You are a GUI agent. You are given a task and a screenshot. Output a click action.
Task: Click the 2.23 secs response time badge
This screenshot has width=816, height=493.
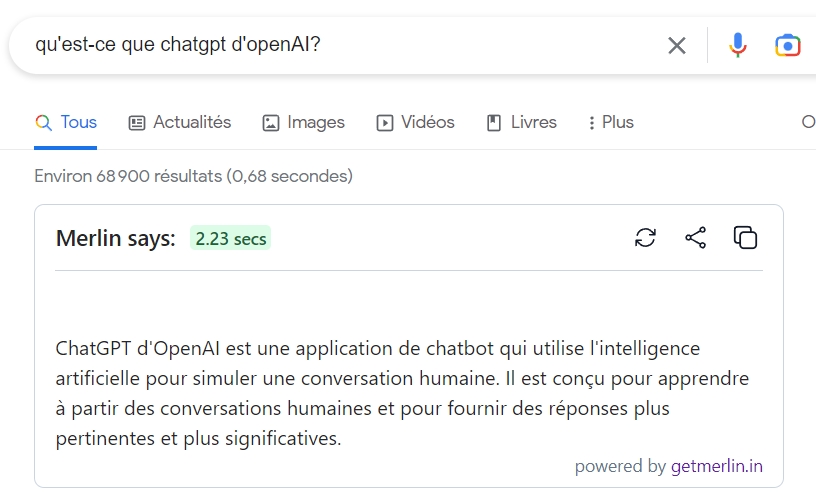pos(231,238)
